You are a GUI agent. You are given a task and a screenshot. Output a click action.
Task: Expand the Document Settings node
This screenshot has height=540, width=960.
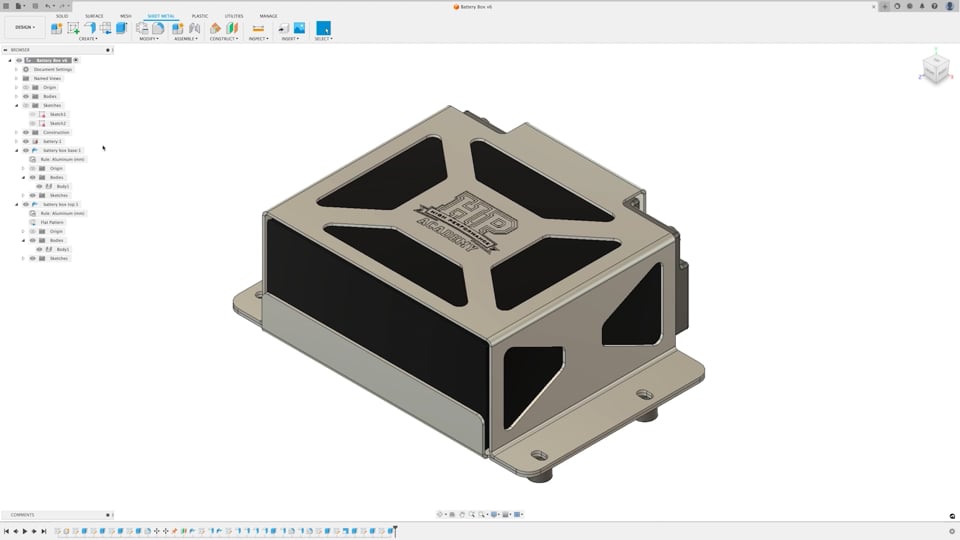[x=17, y=69]
